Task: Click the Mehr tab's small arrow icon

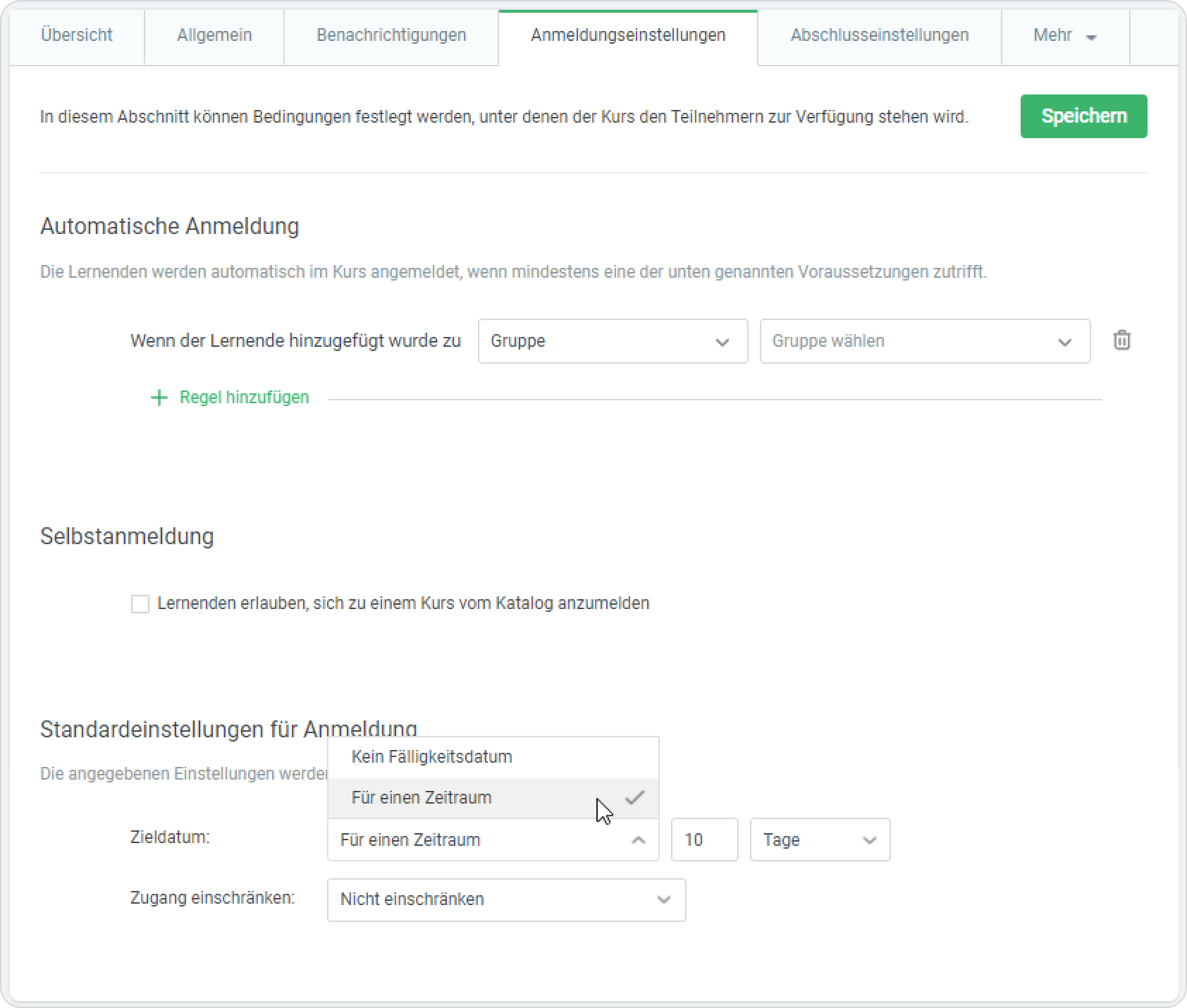Action: click(1091, 37)
